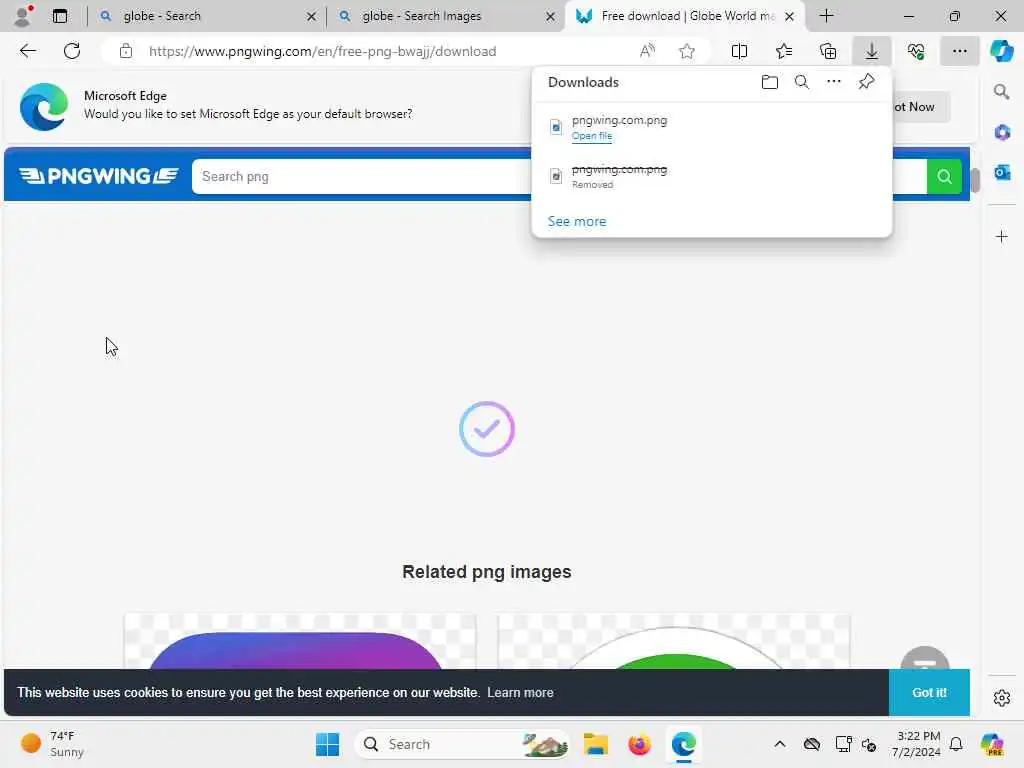The image size is (1024, 768).
Task: Open downloads folder icon in Downloads panel
Action: (770, 82)
